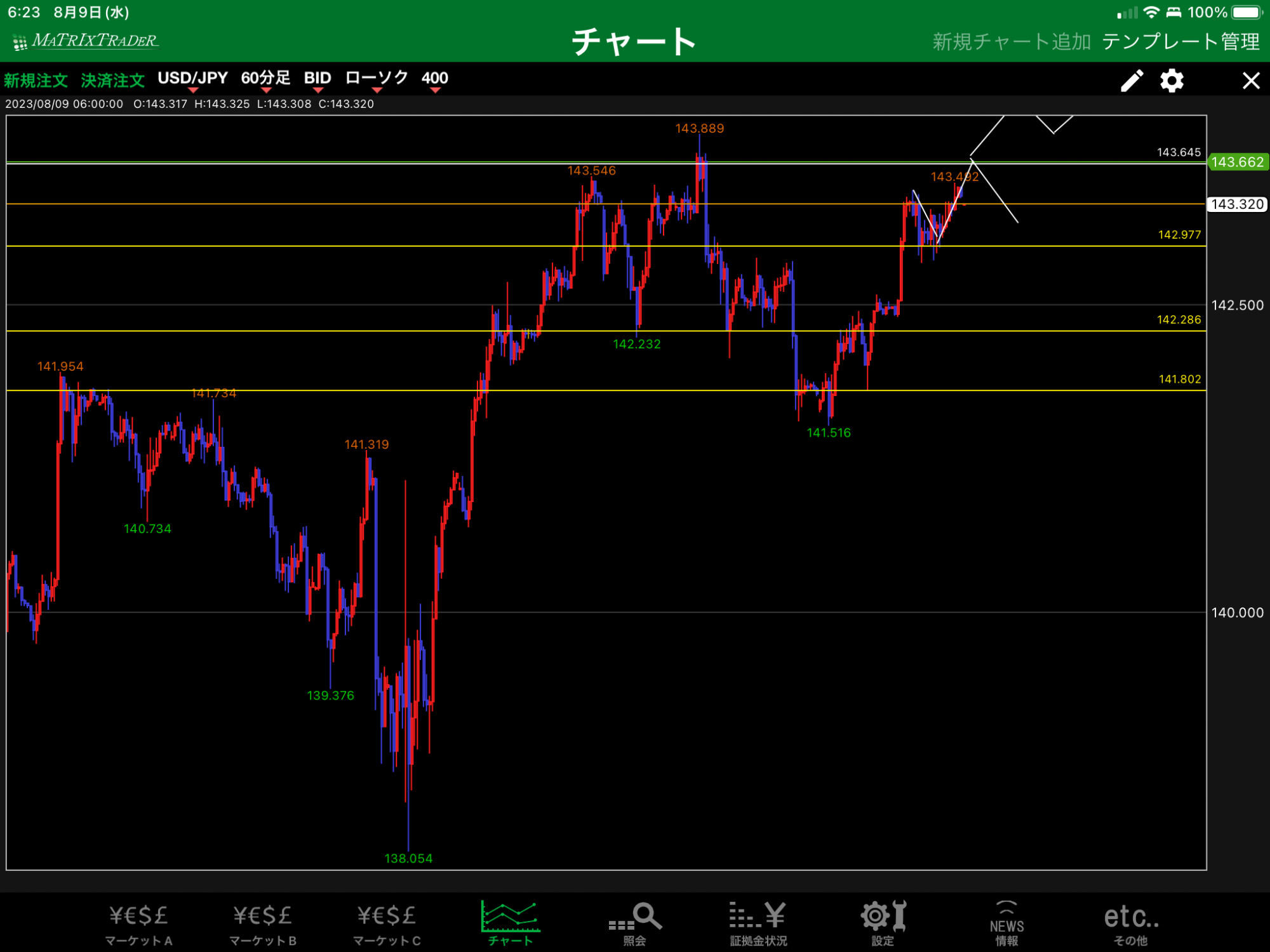Select the 143.645 line label
The width and height of the screenshot is (1270, 952).
(x=1179, y=152)
